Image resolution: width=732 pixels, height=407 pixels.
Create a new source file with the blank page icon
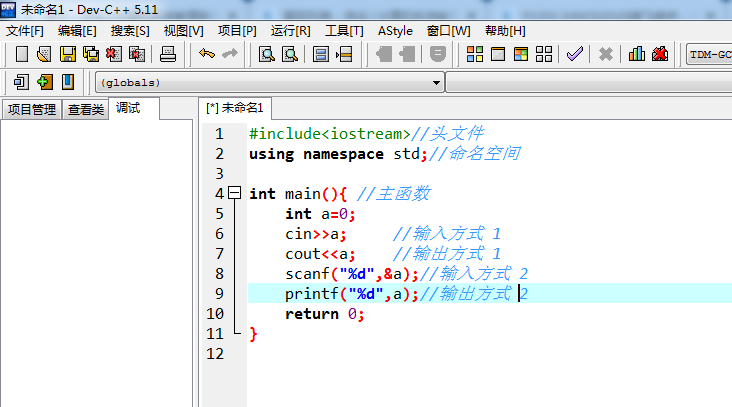(21, 54)
